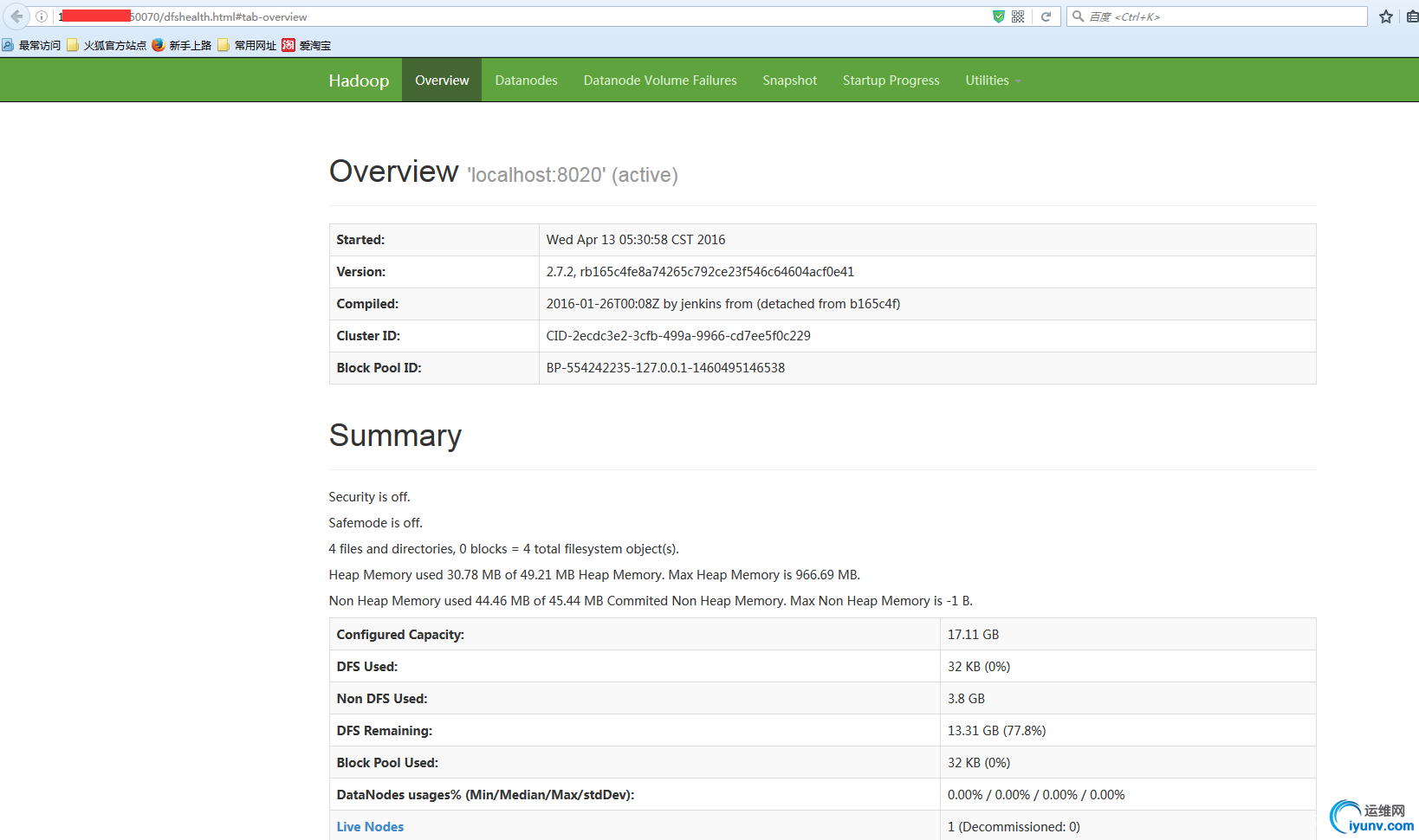Open the 火狐官方站点 bookmark folder
This screenshot has height=840, width=1419.
[x=107, y=45]
